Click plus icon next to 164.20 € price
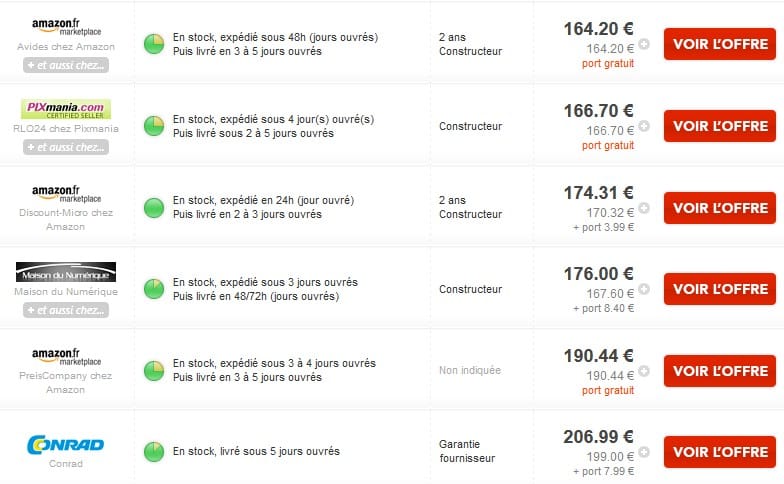 pos(644,44)
